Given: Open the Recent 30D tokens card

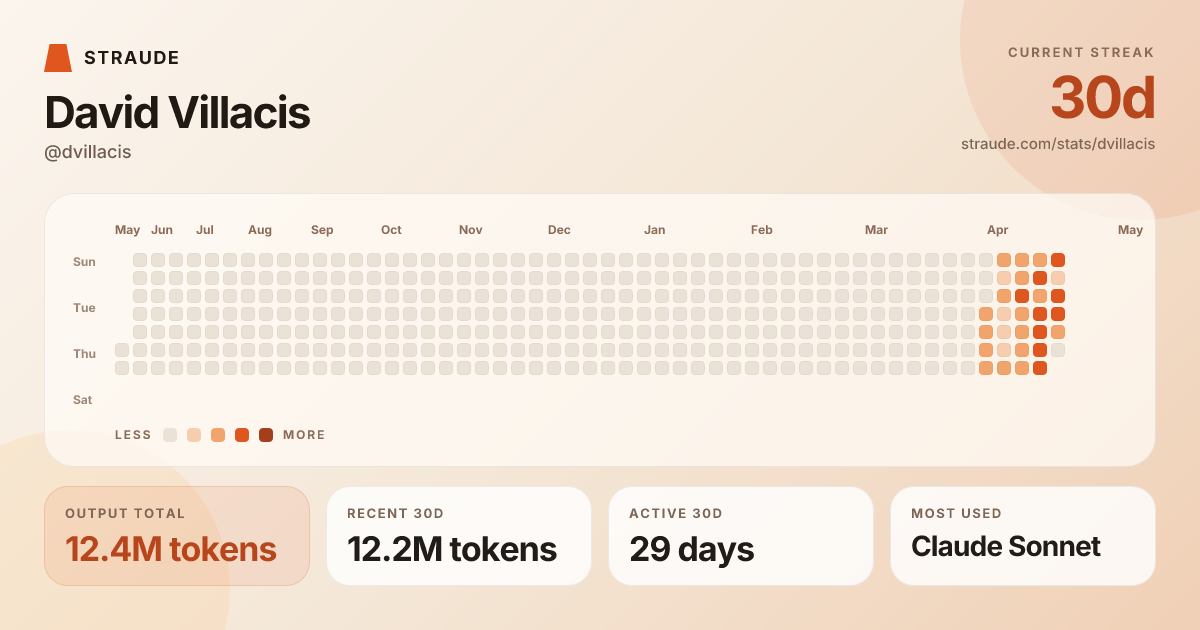Looking at the screenshot, I should tap(459, 536).
